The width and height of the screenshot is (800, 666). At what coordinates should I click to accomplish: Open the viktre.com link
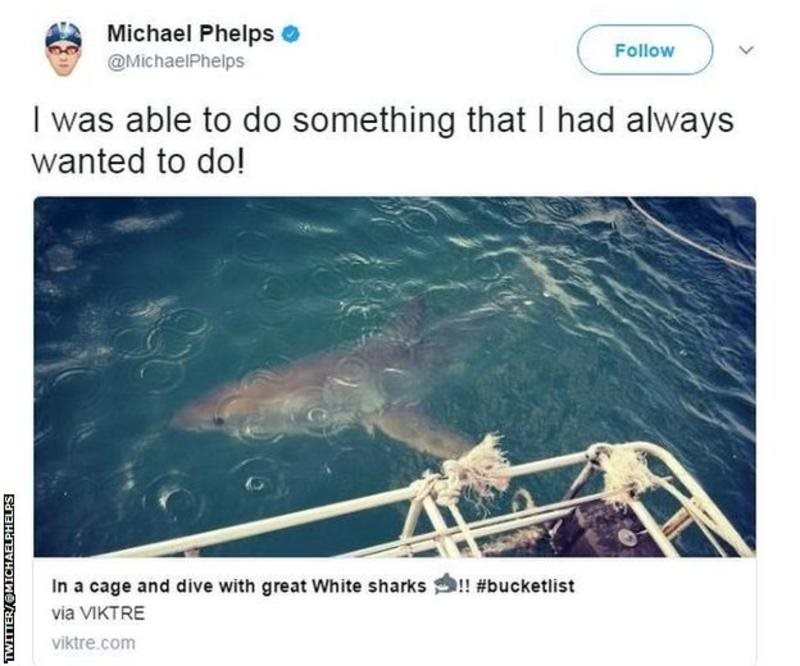(x=93, y=643)
